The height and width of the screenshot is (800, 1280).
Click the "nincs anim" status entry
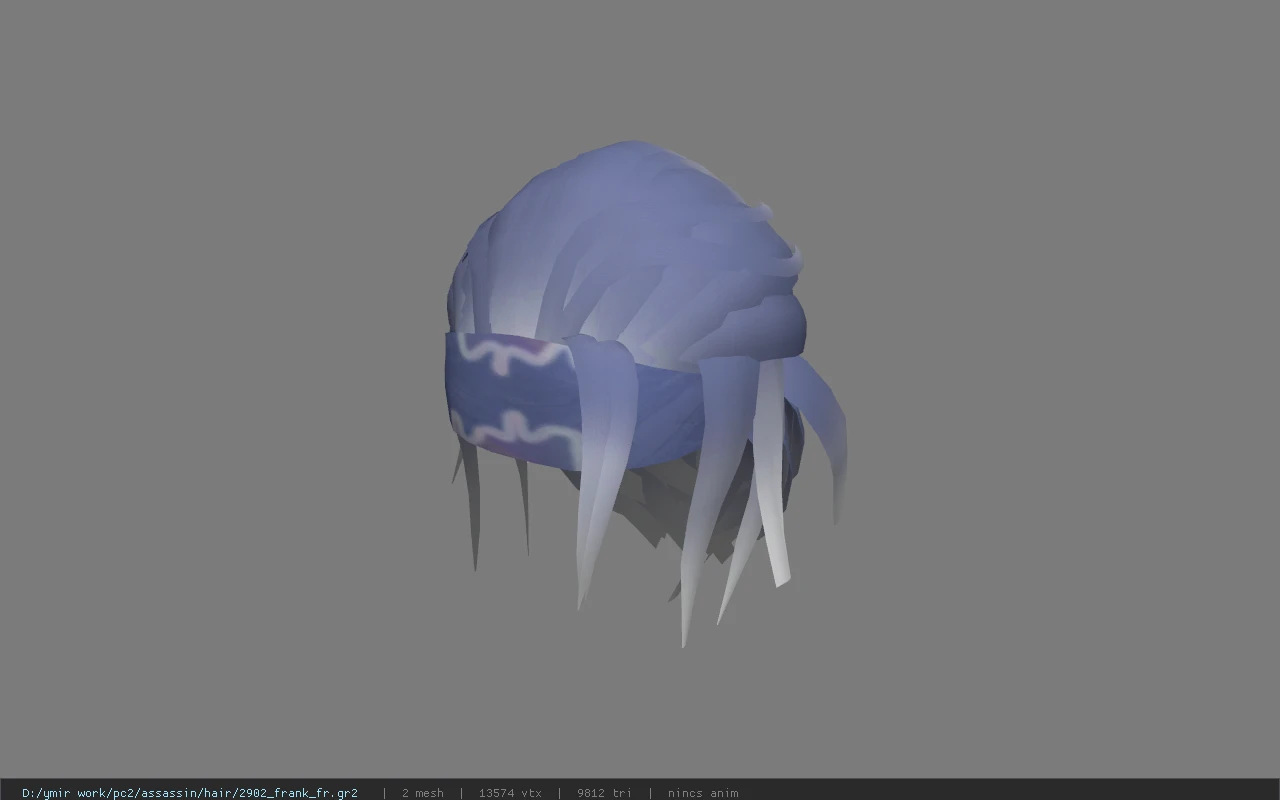(703, 793)
